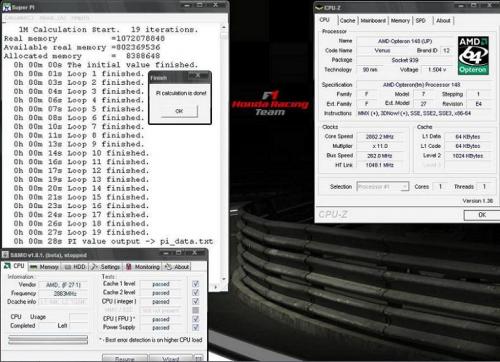This screenshot has width=500, height=362.
Task: Open the About tab in S&M
Action: [177, 267]
